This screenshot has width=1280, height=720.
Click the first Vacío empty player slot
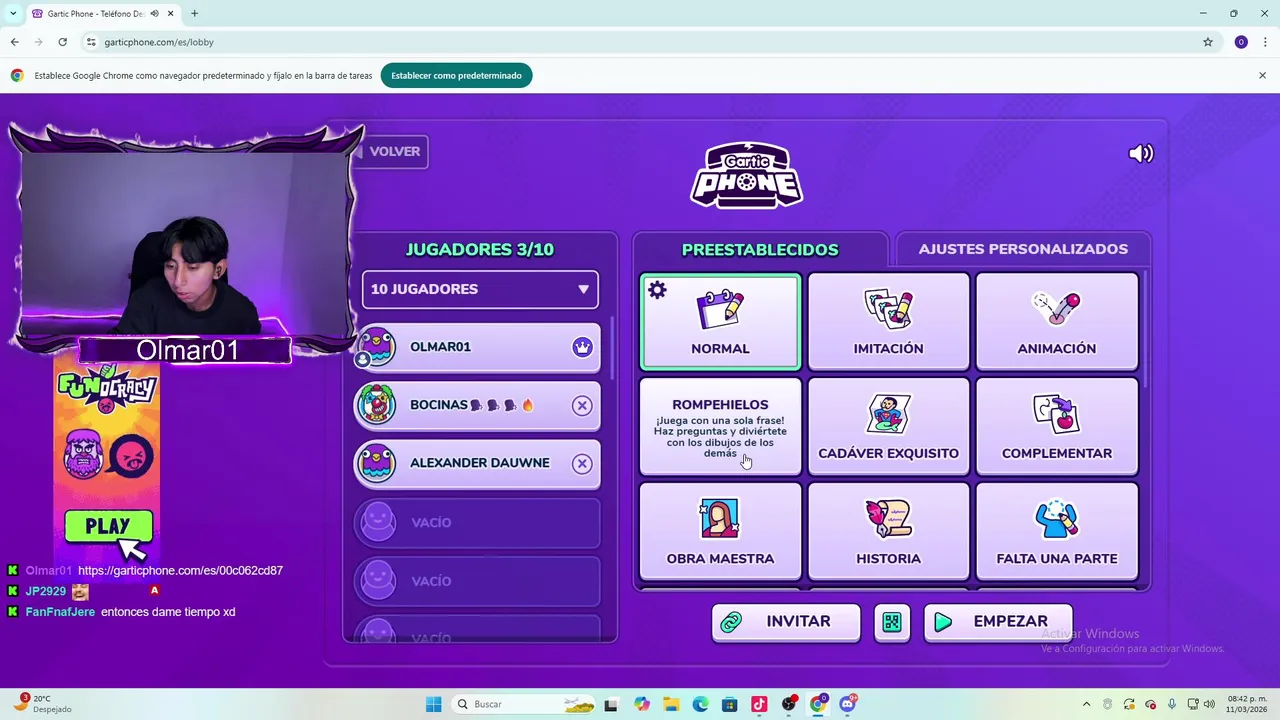point(478,522)
